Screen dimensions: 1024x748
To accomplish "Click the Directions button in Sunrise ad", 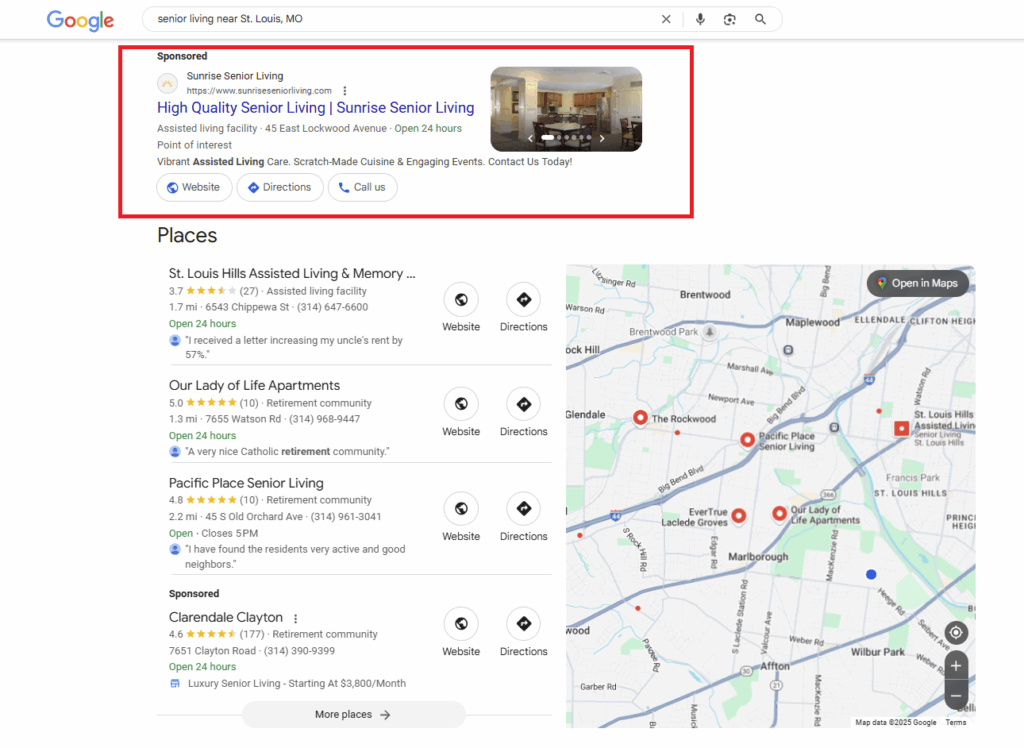I will coord(280,187).
